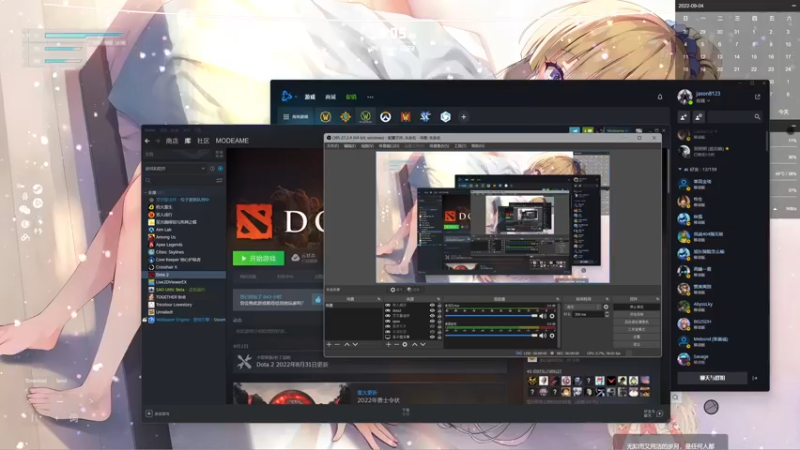Screen dimensions: 800x450
Task: Open the 文件(F) menu in OBS
Action: [x=333, y=146]
